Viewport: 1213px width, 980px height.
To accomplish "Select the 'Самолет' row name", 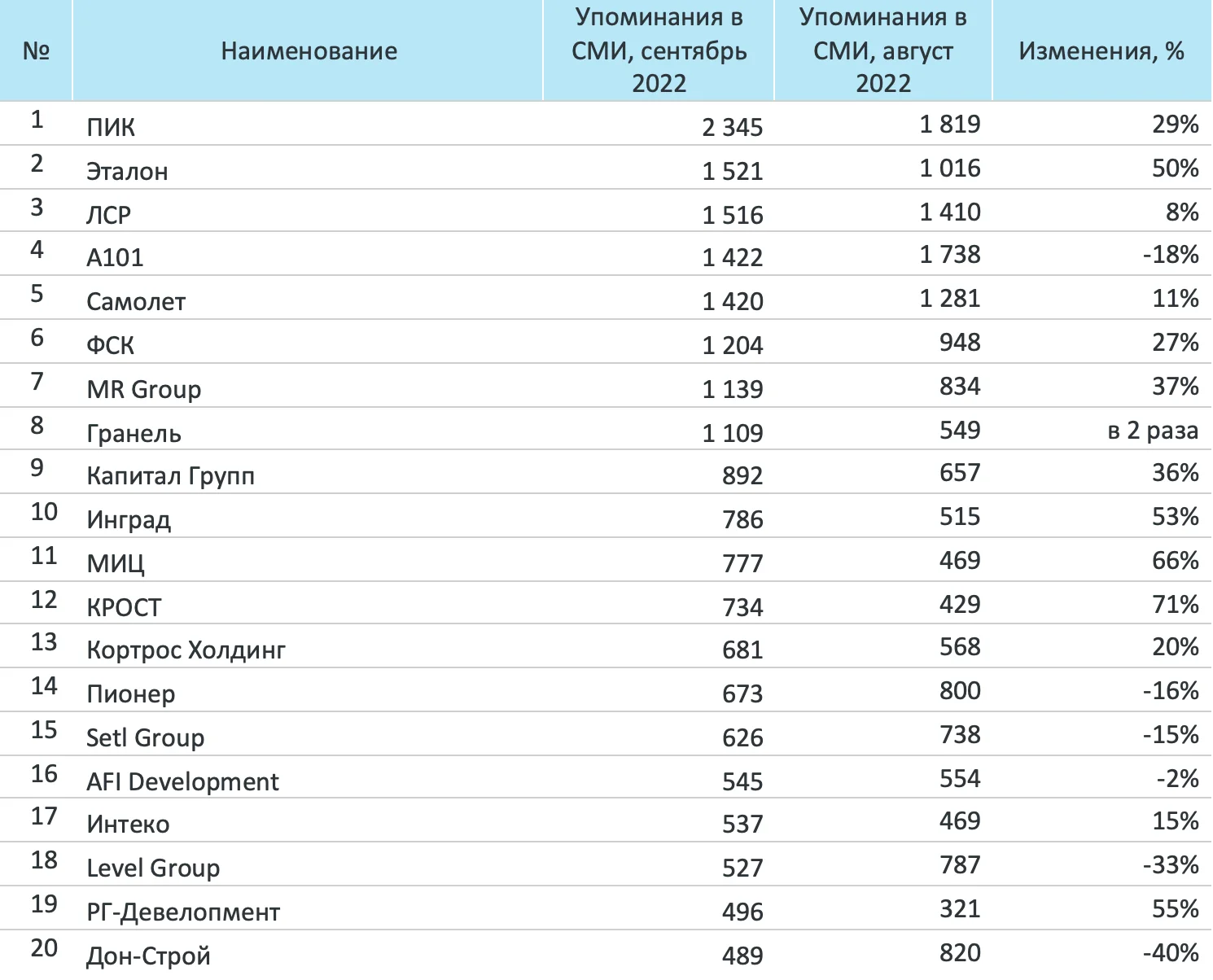I will pos(136,302).
